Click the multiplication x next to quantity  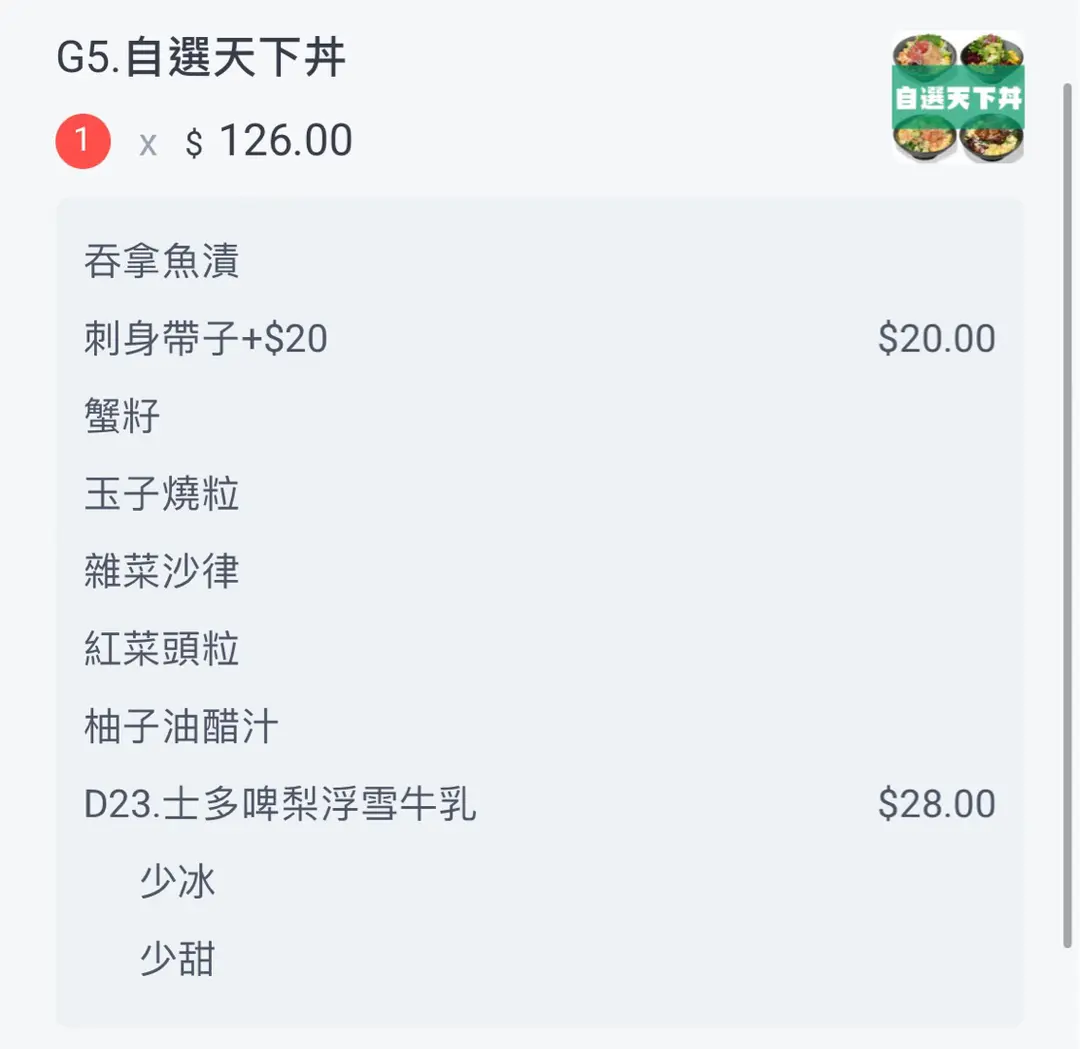coord(148,145)
